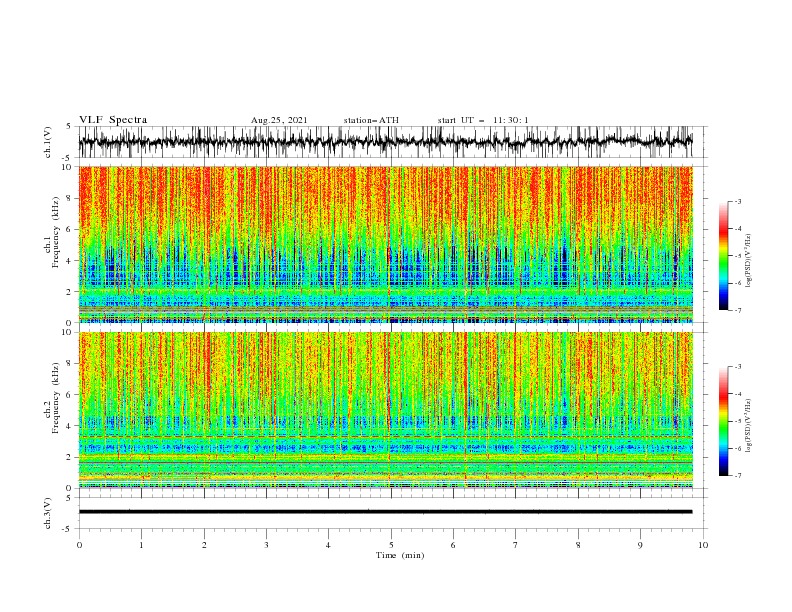Click time axis tick label "1"

click(x=141, y=545)
